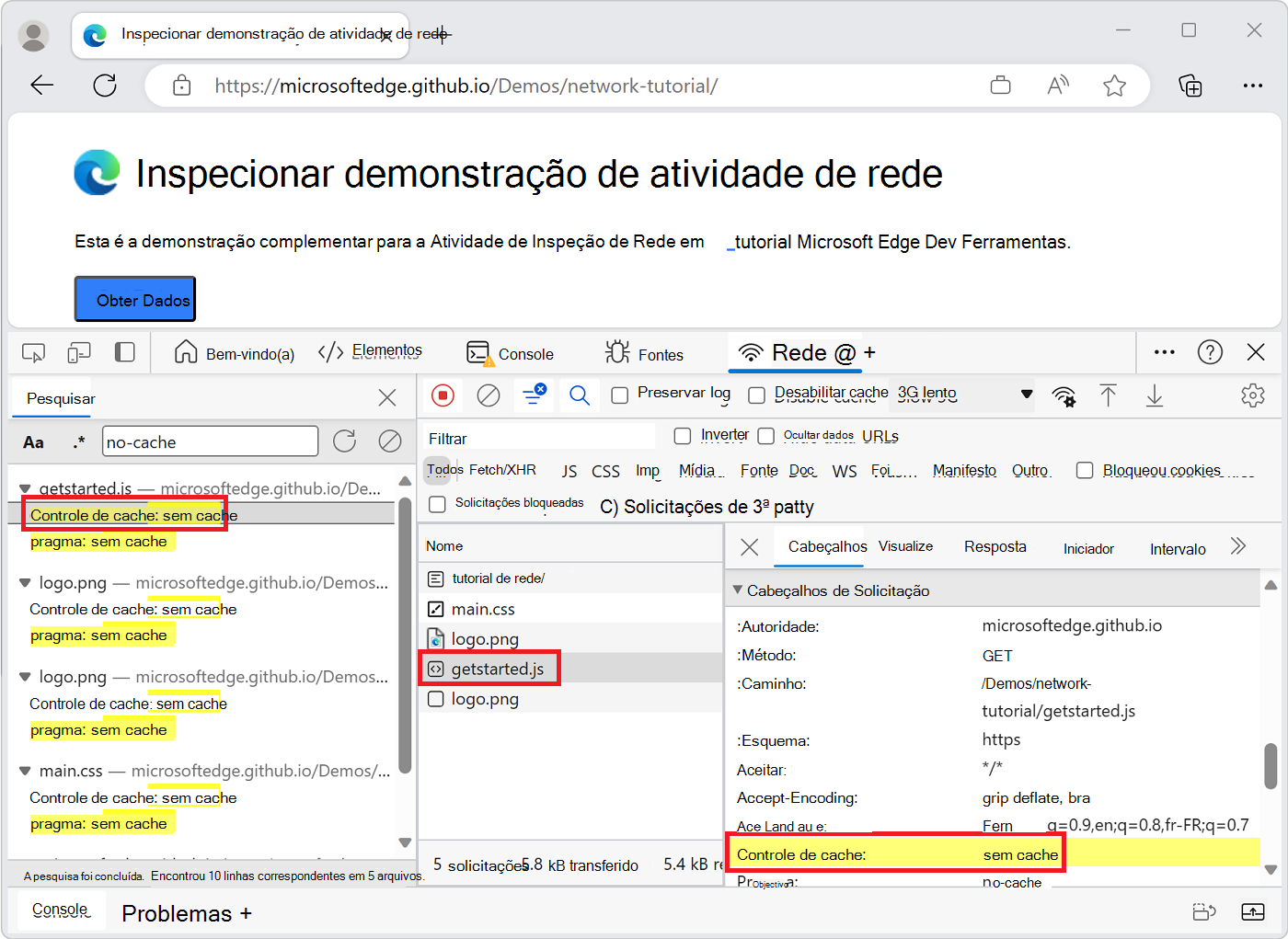Viewport: 1288px width, 939px height.
Task: Close DevTools with the X icon
Action: click(x=1256, y=352)
